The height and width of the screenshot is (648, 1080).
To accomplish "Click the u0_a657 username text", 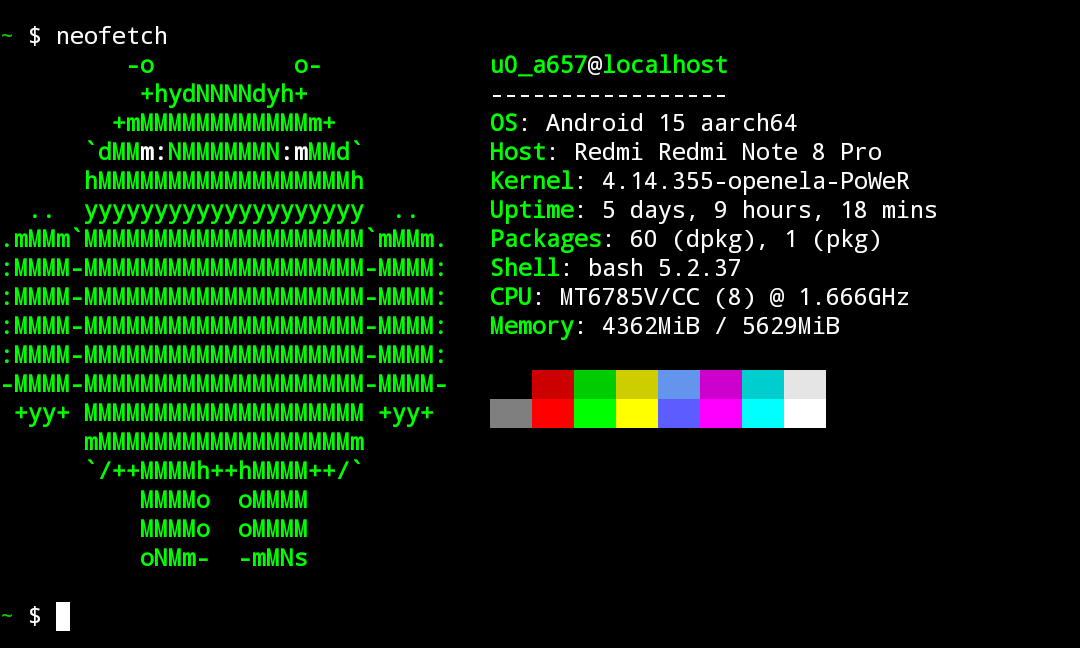I will click(537, 66).
